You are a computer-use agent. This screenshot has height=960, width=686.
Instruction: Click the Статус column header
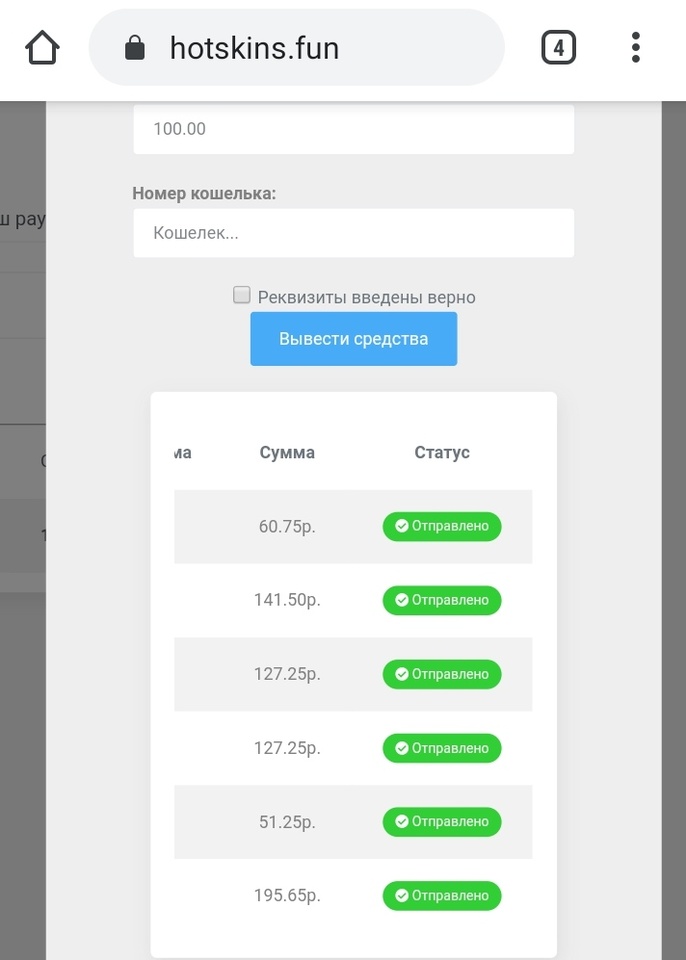coord(442,453)
